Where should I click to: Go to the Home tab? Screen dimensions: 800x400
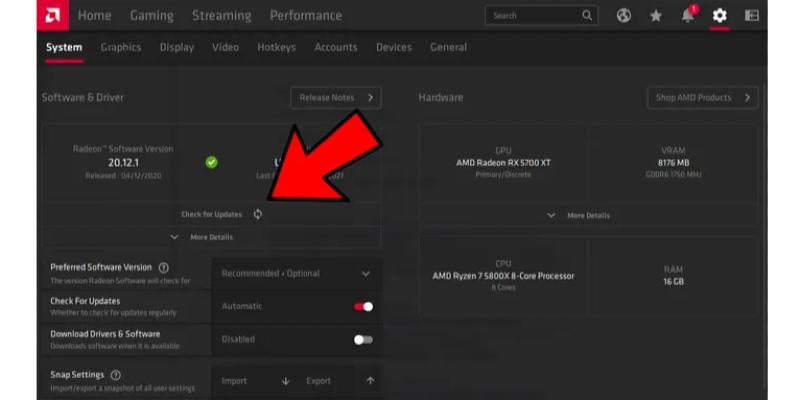coord(94,15)
